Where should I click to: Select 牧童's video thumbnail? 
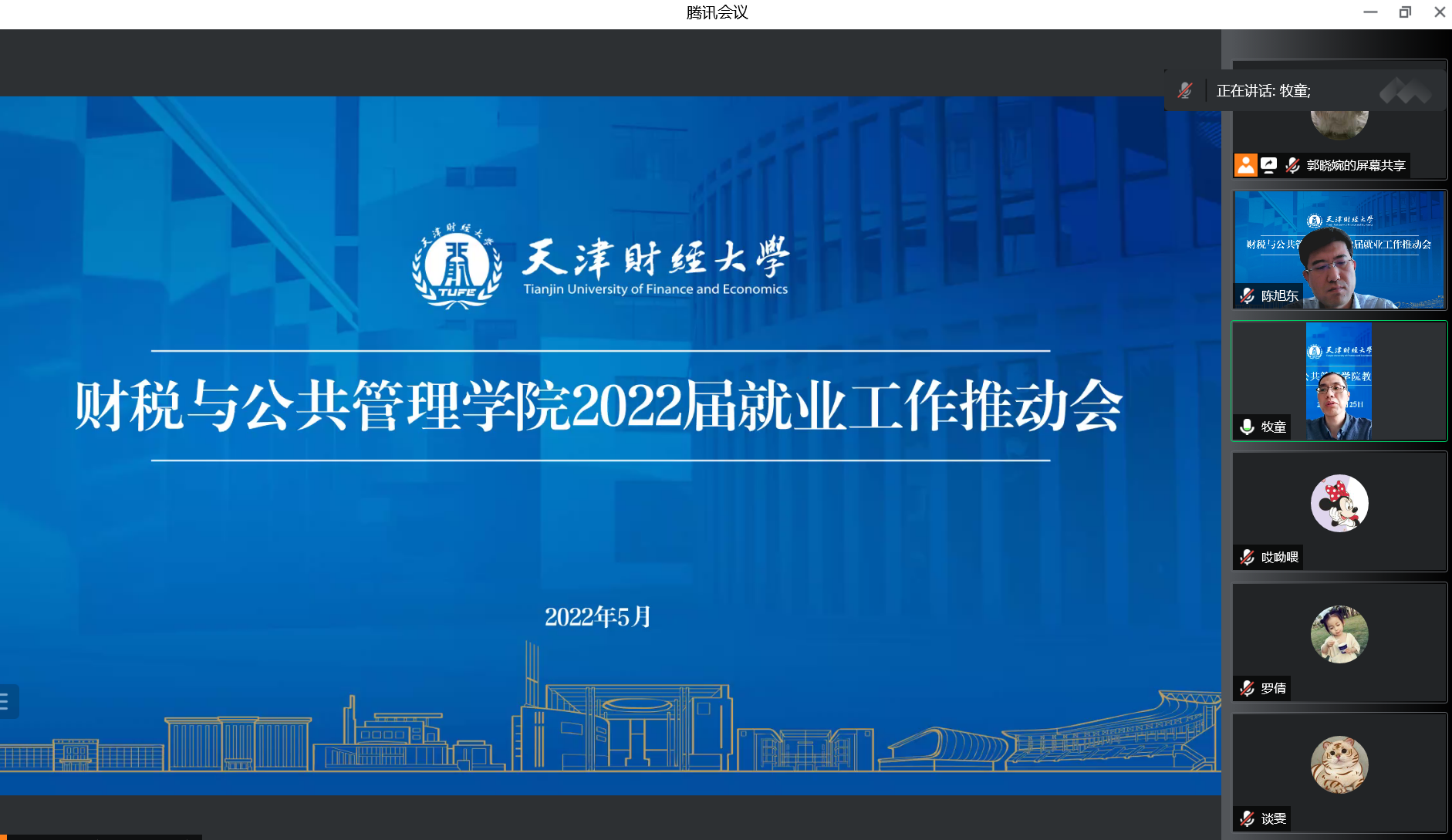[x=1339, y=381]
